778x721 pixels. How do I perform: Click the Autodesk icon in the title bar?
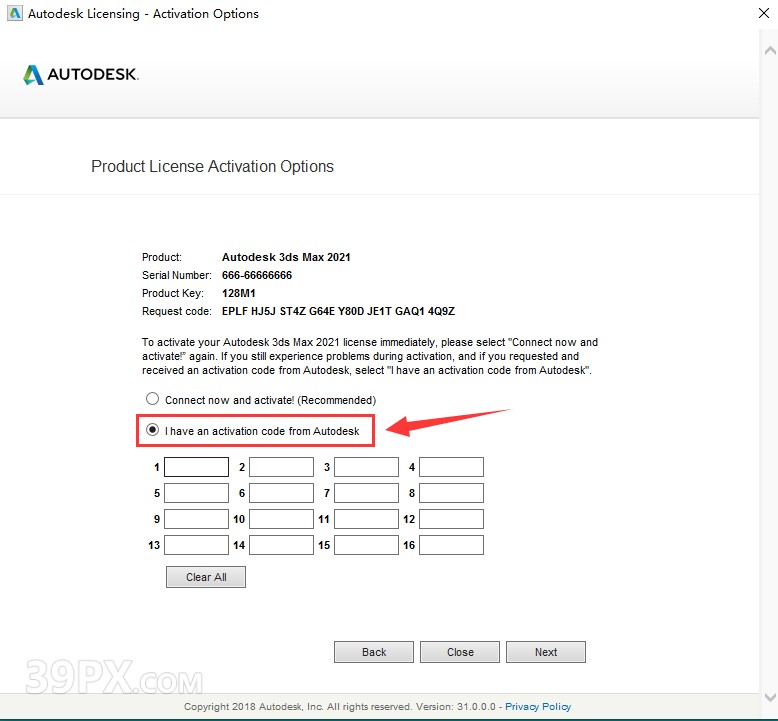click(x=14, y=13)
